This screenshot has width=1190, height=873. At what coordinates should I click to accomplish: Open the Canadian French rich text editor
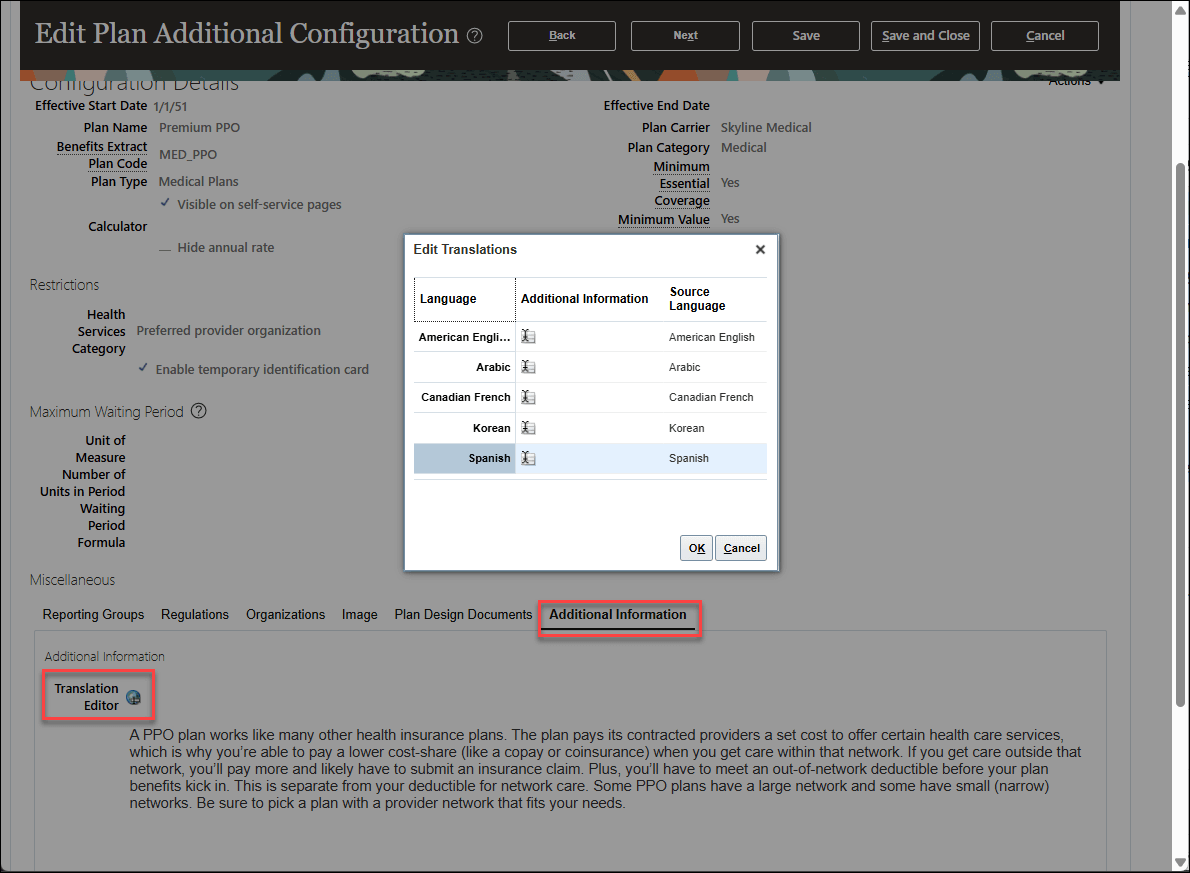pos(528,397)
